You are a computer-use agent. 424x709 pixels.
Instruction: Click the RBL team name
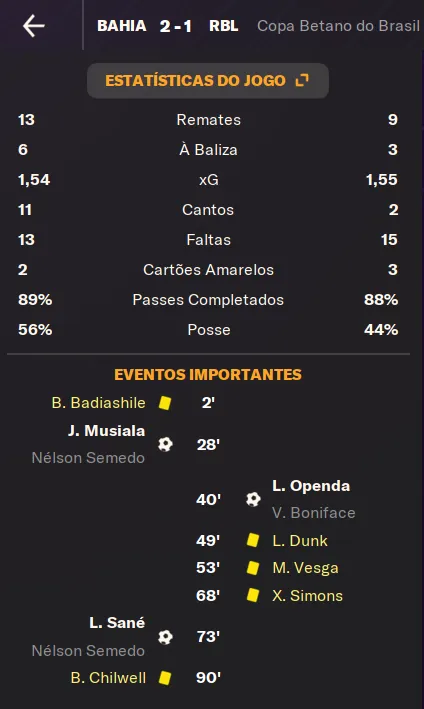click(224, 26)
